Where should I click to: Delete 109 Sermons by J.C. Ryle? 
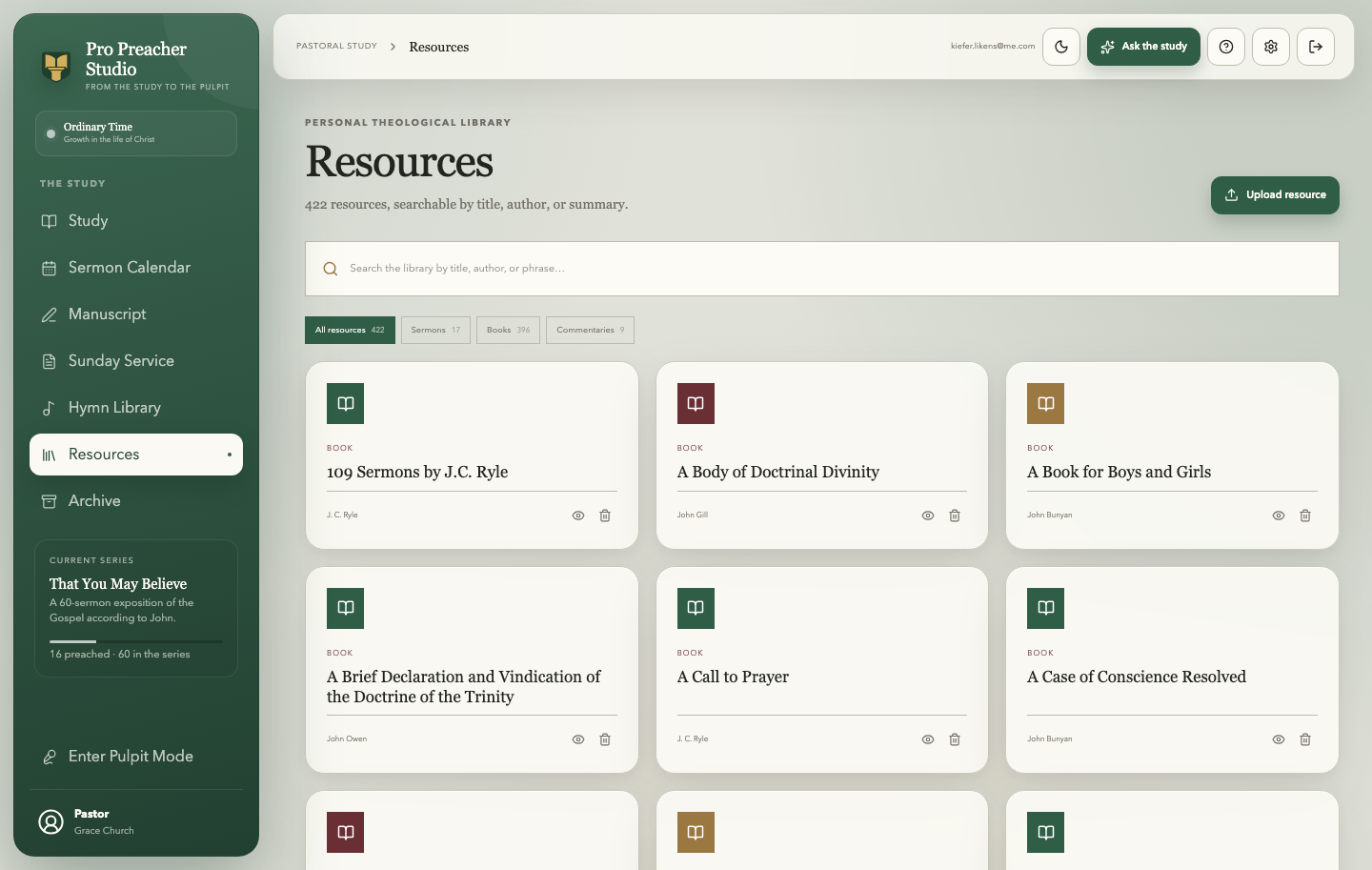[x=605, y=516]
